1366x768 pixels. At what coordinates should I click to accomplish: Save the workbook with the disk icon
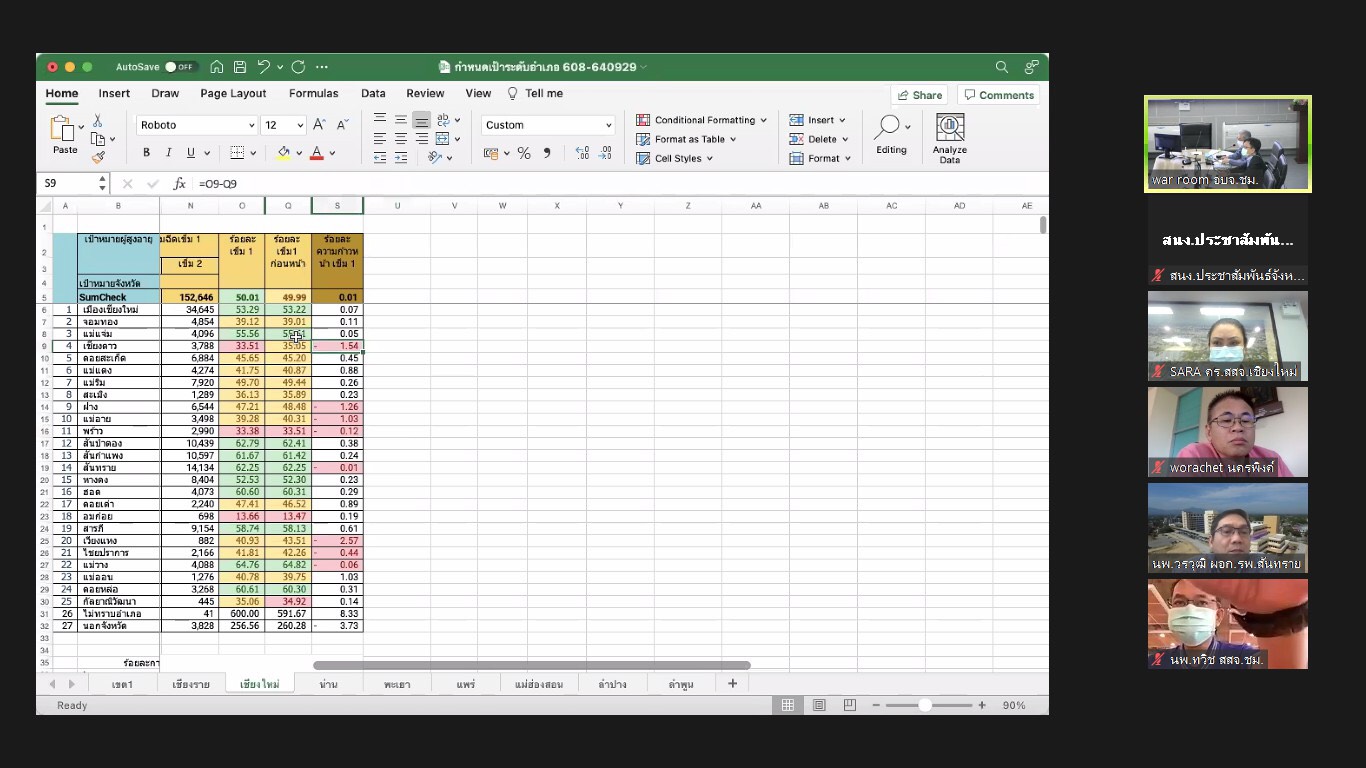coord(240,67)
